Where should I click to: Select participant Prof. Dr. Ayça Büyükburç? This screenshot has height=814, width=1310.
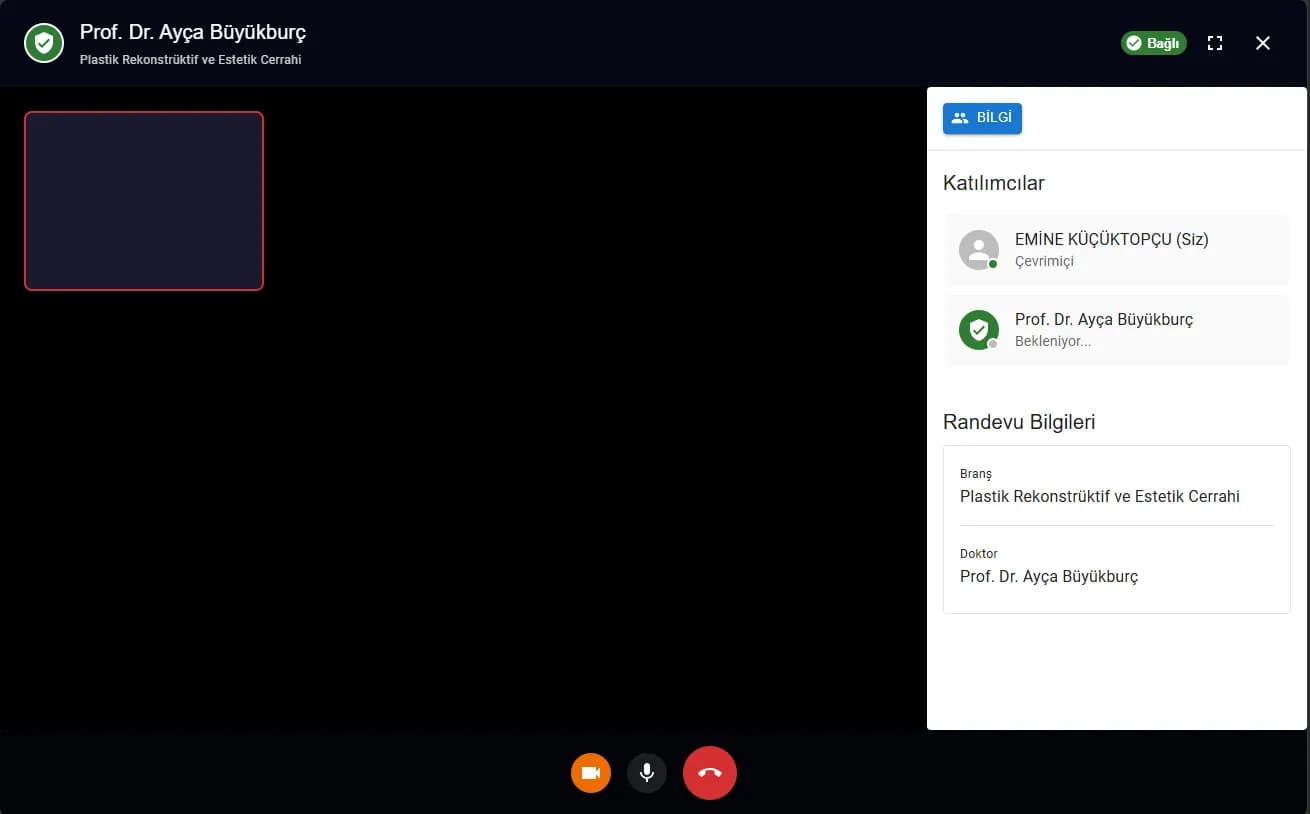pos(1117,330)
